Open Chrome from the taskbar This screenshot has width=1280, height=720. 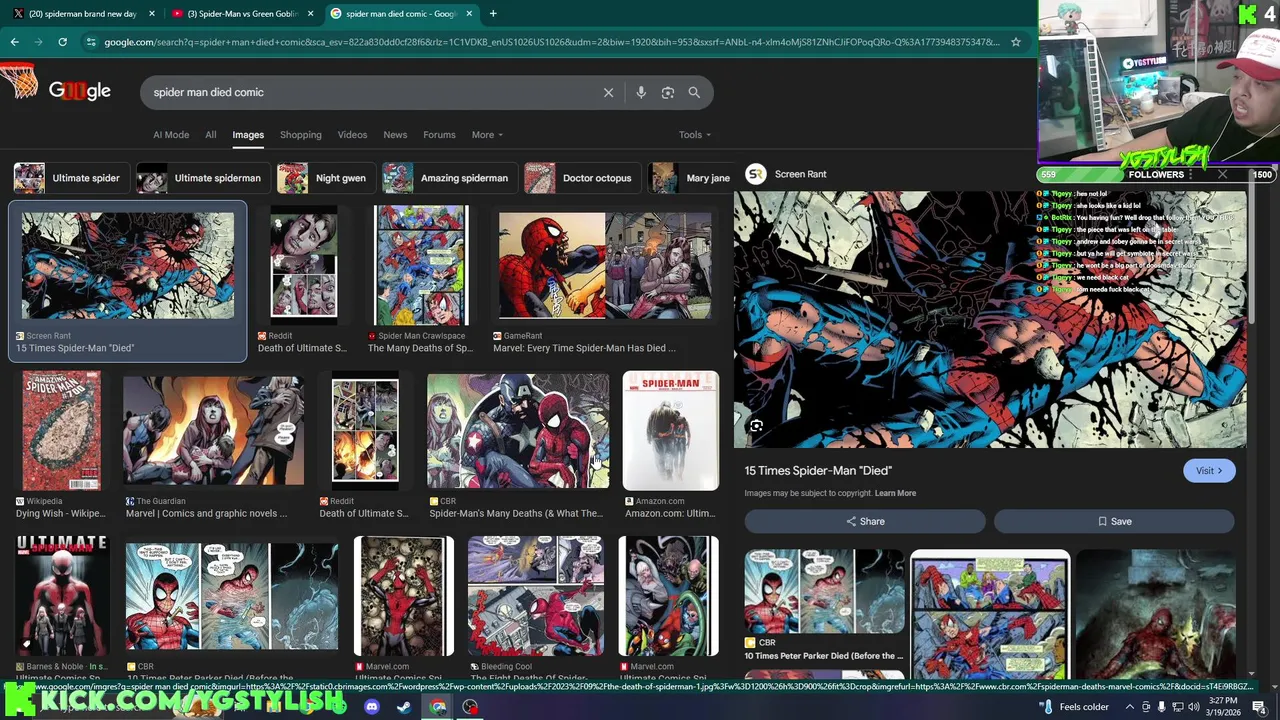click(438, 707)
